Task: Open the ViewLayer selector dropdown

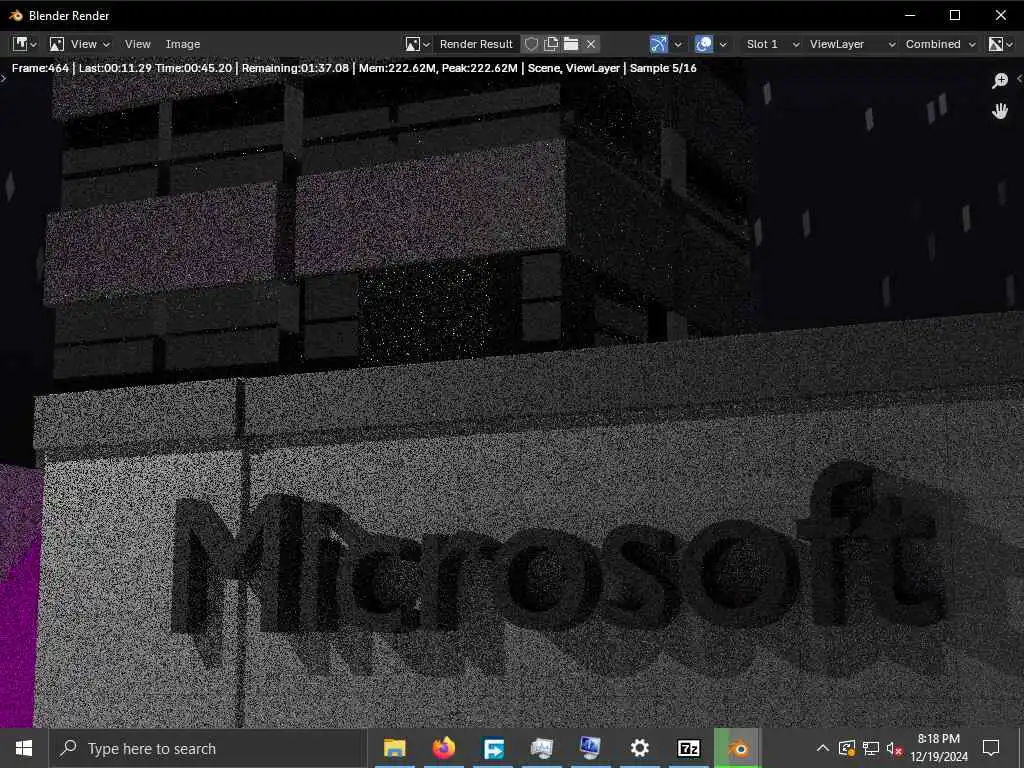Action: [x=852, y=44]
